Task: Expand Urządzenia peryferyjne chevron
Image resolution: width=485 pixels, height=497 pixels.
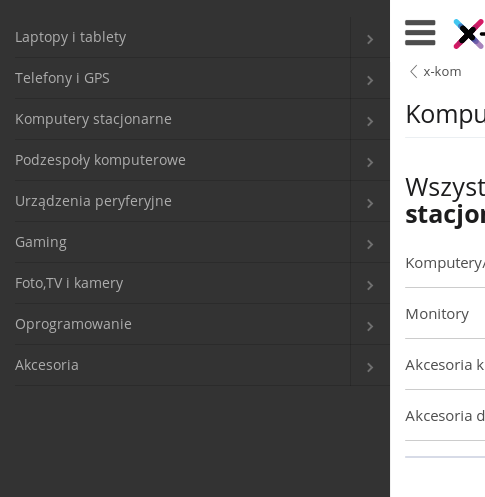Action: [x=370, y=203]
